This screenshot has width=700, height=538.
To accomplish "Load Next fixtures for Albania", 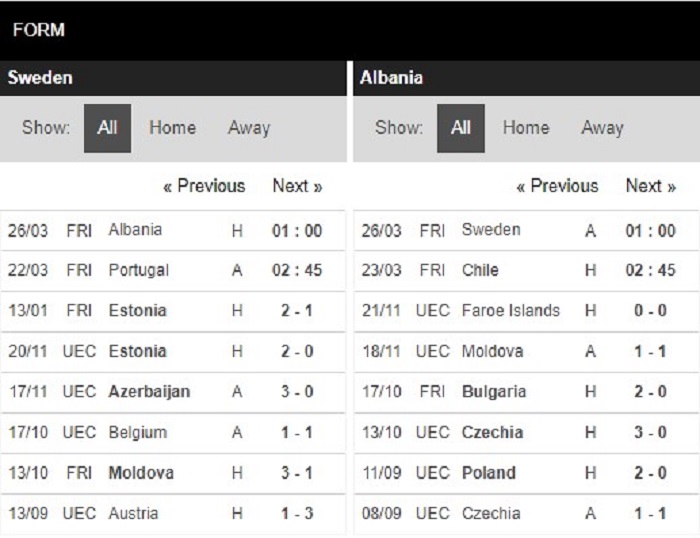I will pos(651,186).
